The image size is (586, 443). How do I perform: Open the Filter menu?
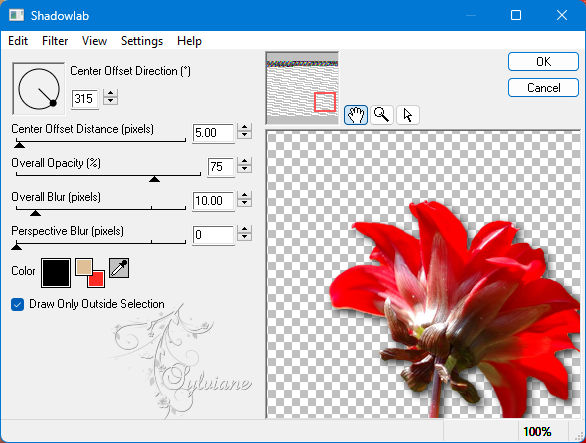(x=55, y=41)
